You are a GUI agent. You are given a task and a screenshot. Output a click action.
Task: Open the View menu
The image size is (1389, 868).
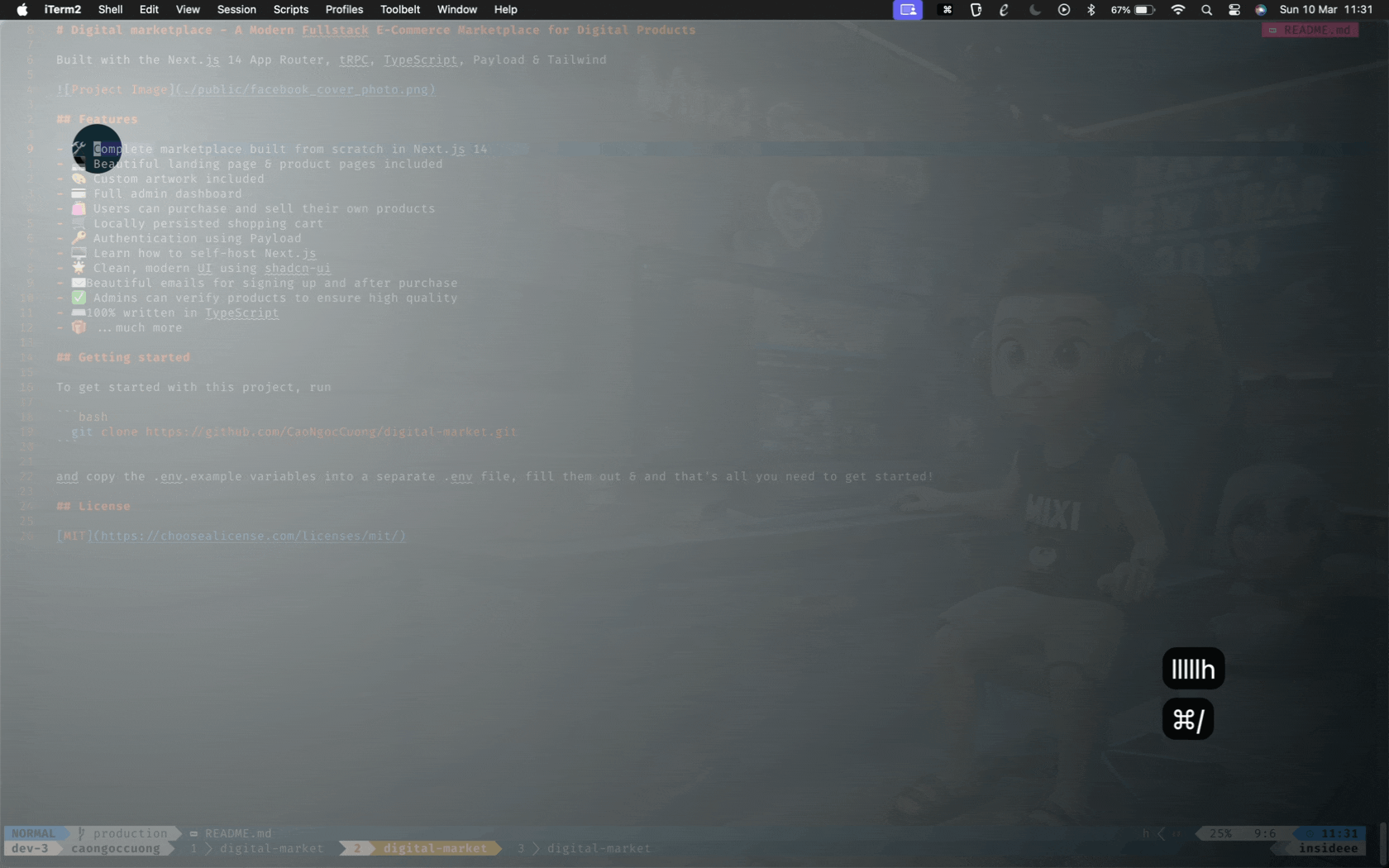(x=188, y=10)
